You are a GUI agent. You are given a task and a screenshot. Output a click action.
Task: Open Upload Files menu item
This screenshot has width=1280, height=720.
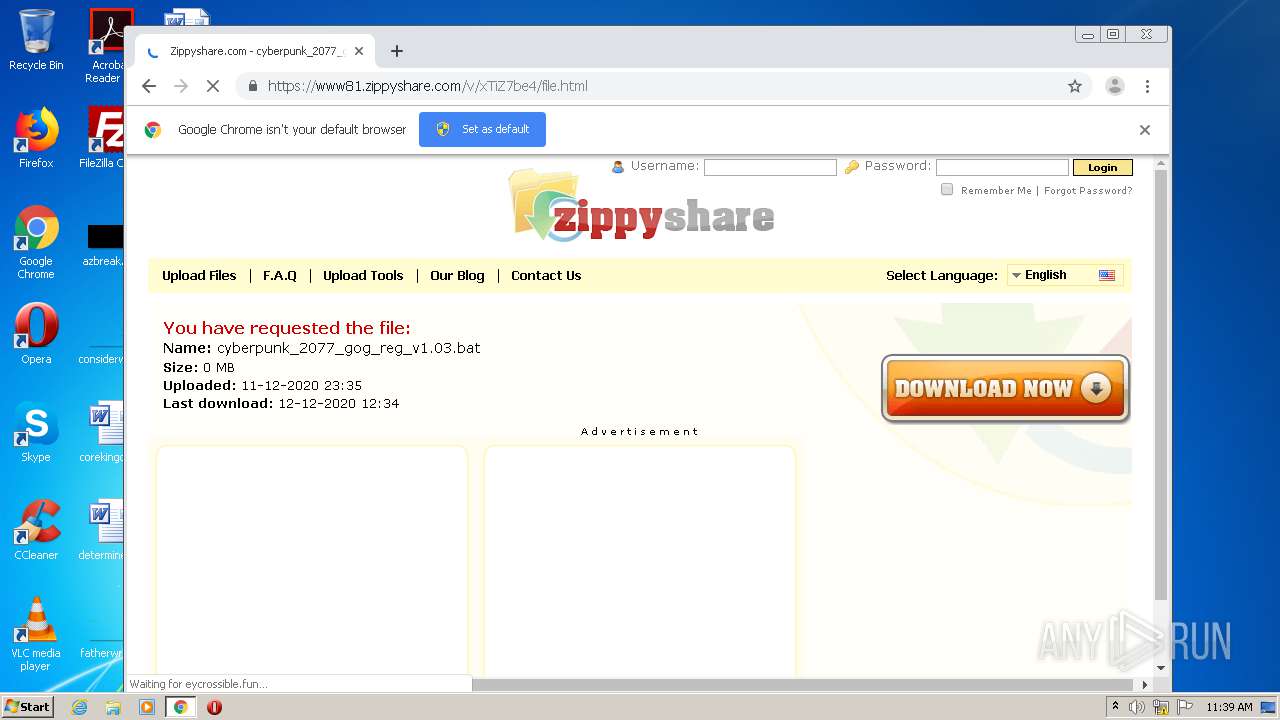[x=199, y=276]
